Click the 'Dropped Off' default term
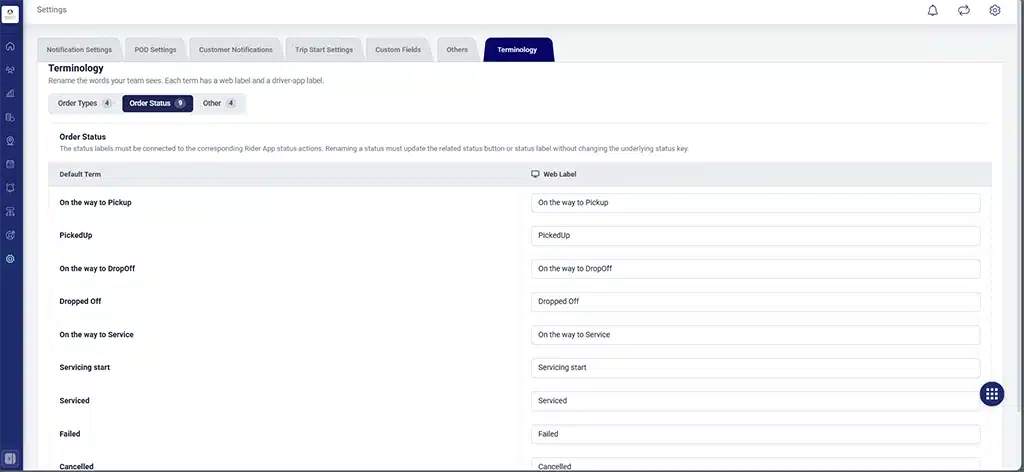Image resolution: width=1024 pixels, height=472 pixels. (80, 302)
